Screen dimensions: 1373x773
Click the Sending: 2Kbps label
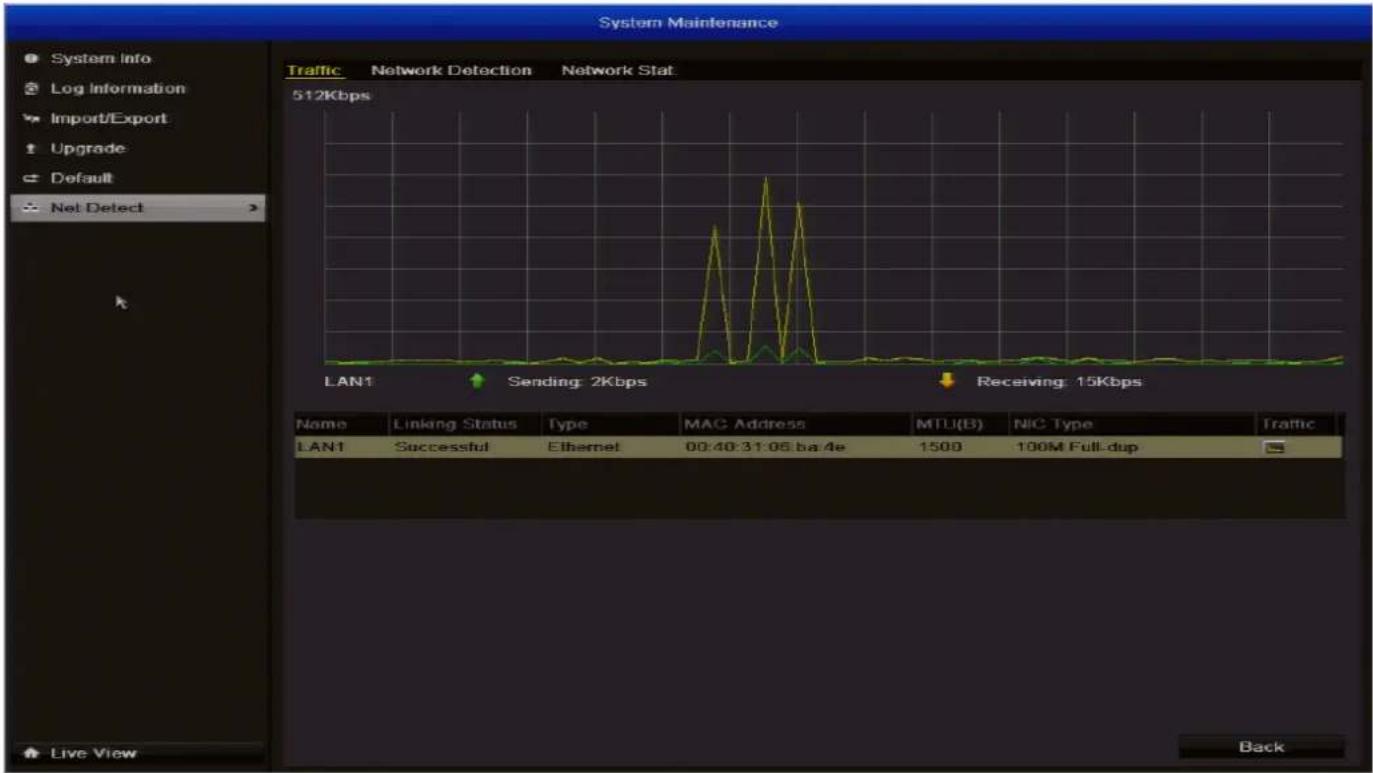(577, 382)
